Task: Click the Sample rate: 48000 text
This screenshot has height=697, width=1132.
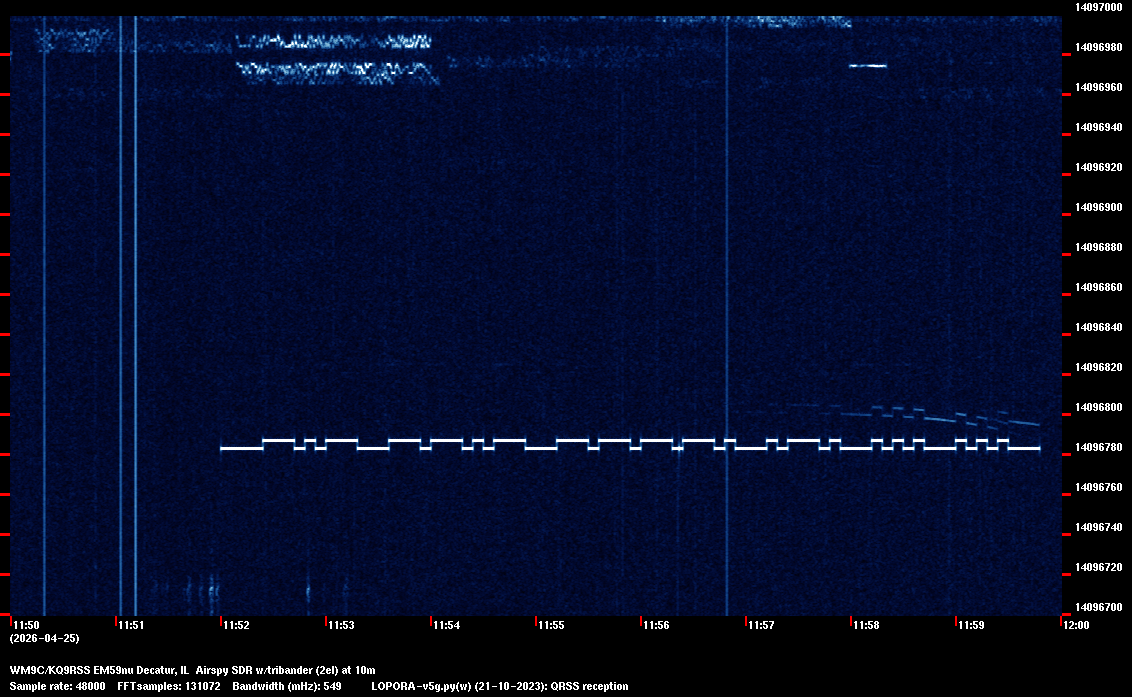Action: point(57,686)
